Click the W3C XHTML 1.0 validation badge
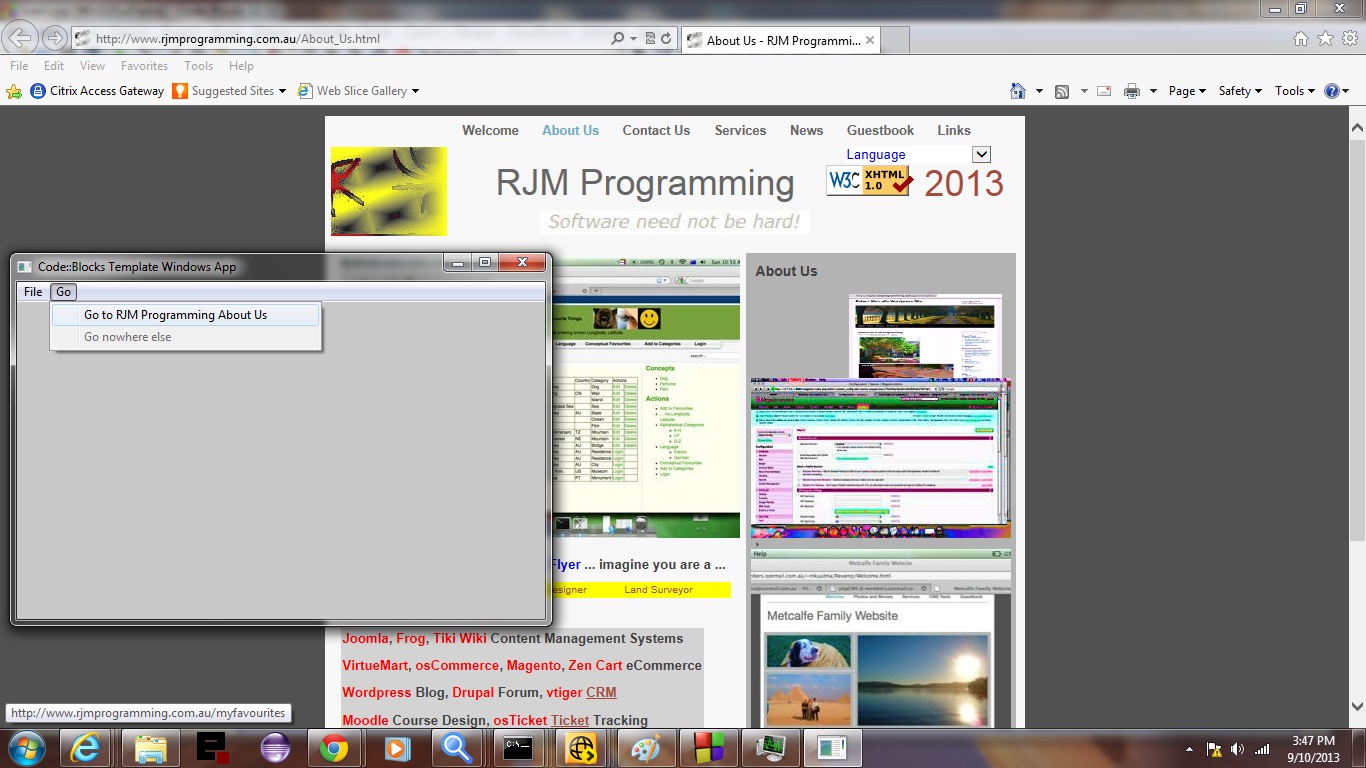 [x=869, y=181]
